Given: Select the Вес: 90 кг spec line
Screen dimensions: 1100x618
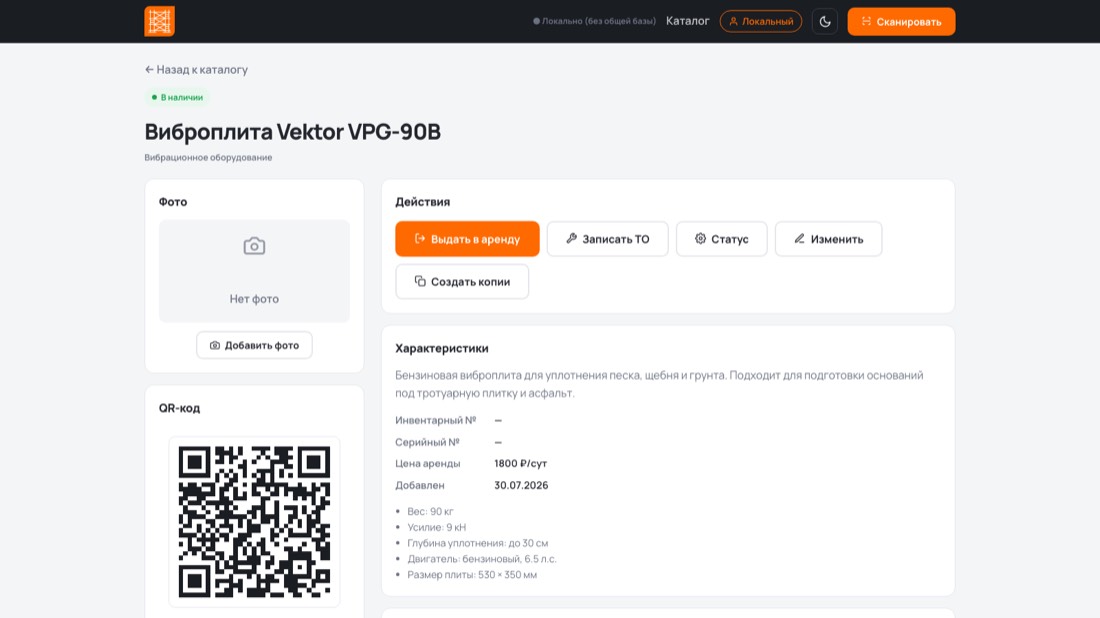Looking at the screenshot, I should (x=430, y=511).
